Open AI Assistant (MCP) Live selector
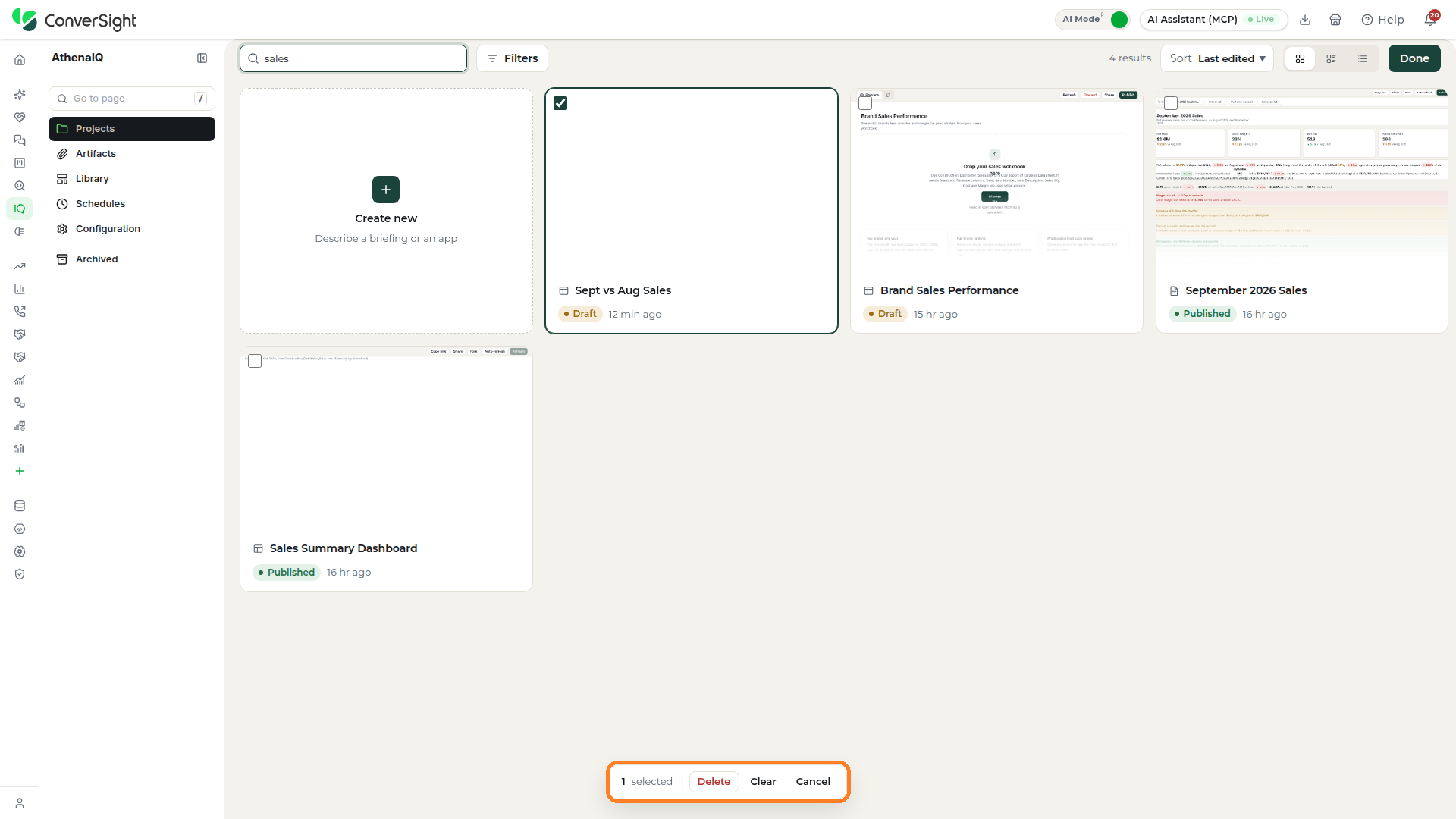This screenshot has width=1456, height=819. coord(1213,20)
